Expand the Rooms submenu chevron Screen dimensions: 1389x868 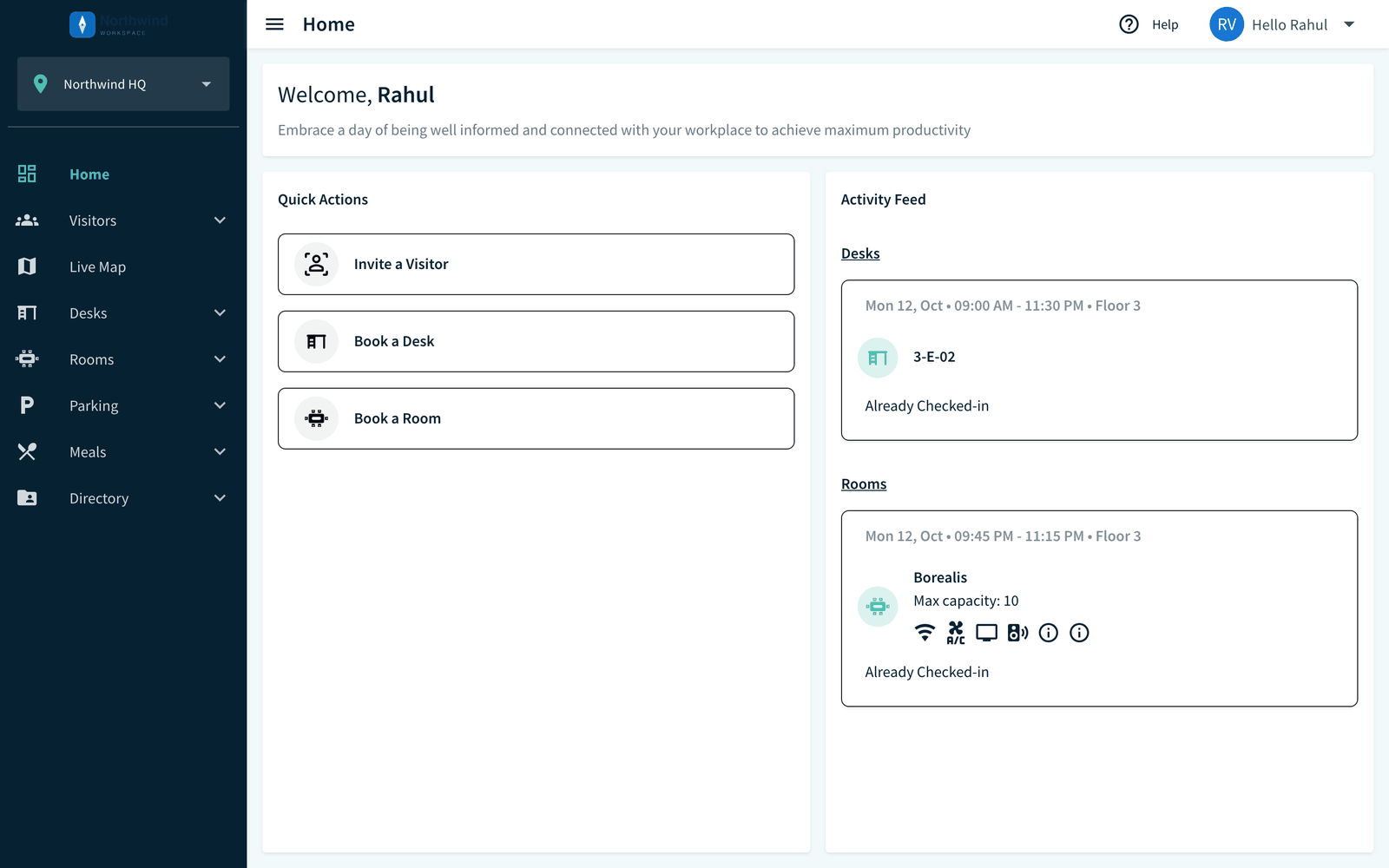coord(220,358)
